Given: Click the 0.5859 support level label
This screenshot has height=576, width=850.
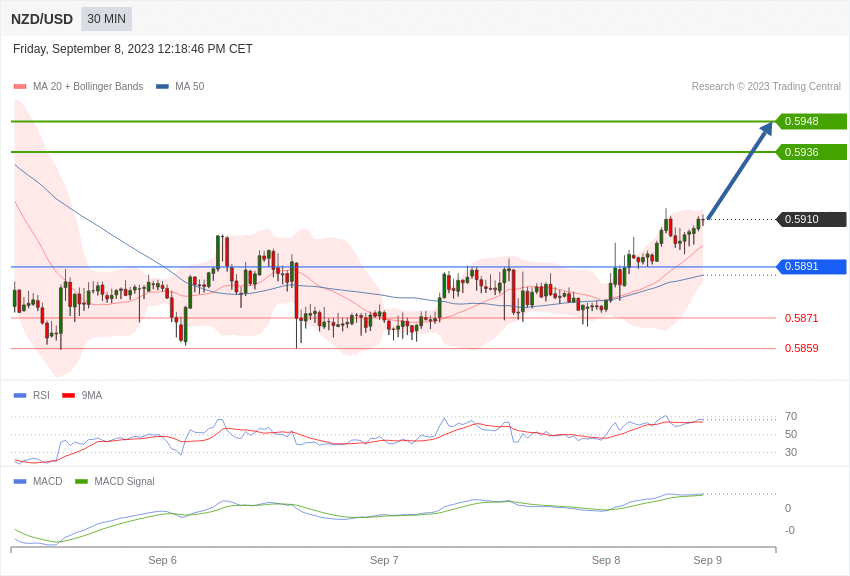Looking at the screenshot, I should 802,348.
